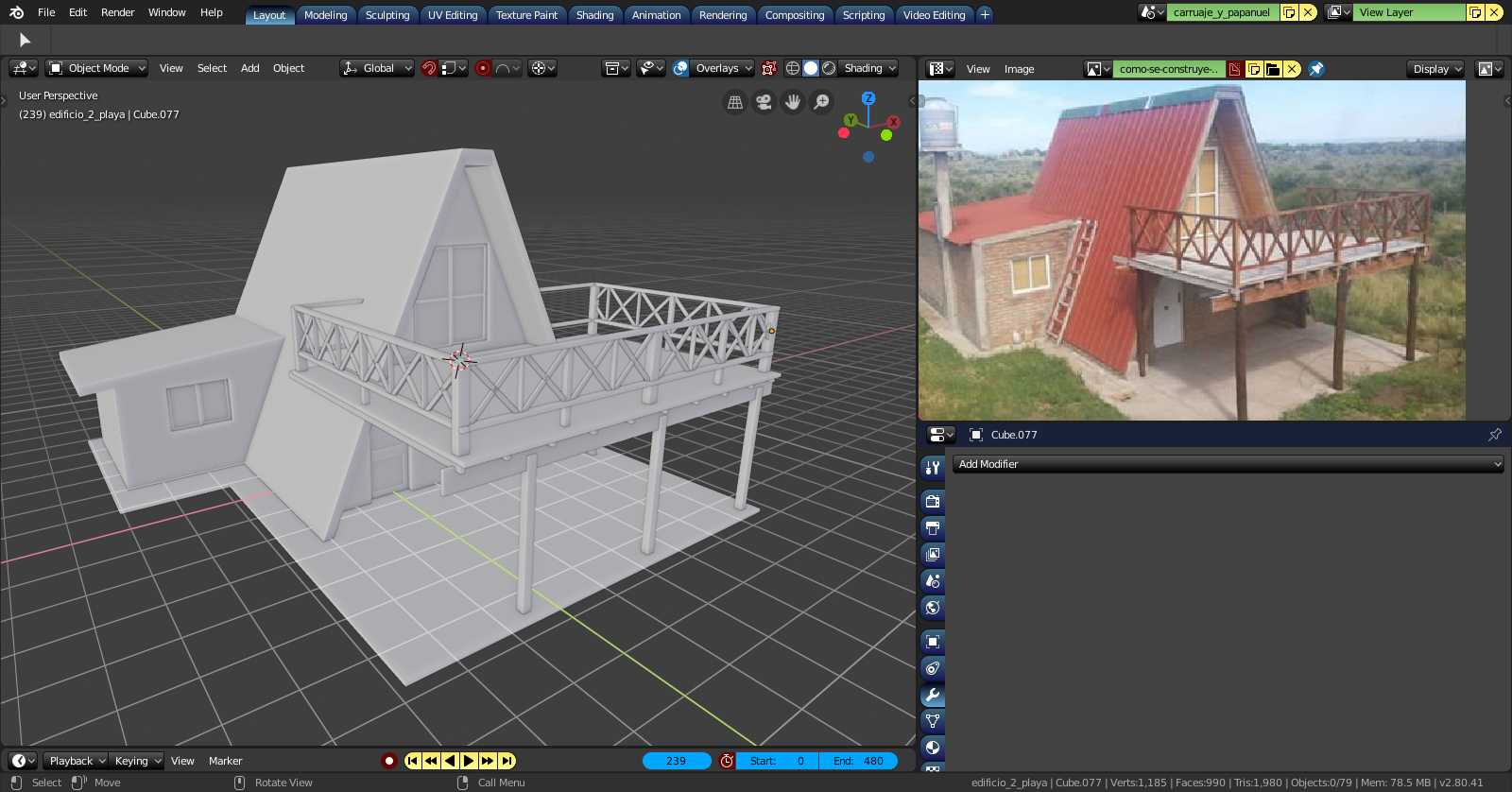Expand the Shading options popover
This screenshot has height=792, width=1512.
point(869,68)
